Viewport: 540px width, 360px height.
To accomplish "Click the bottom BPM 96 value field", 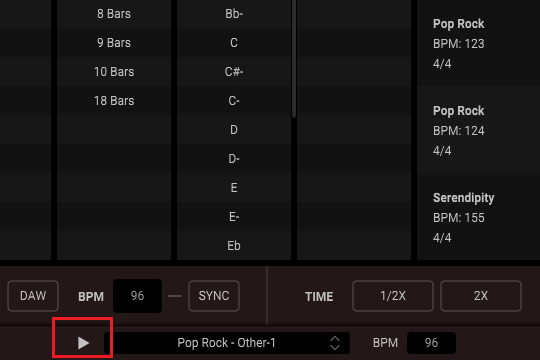I will click(431, 343).
